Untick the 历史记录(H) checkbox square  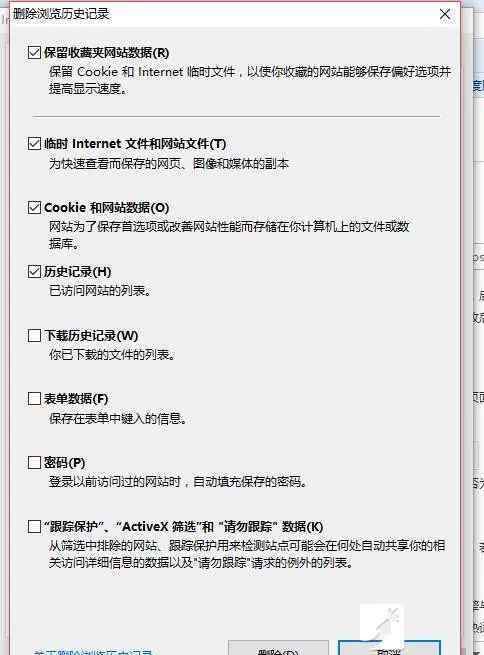[34, 272]
